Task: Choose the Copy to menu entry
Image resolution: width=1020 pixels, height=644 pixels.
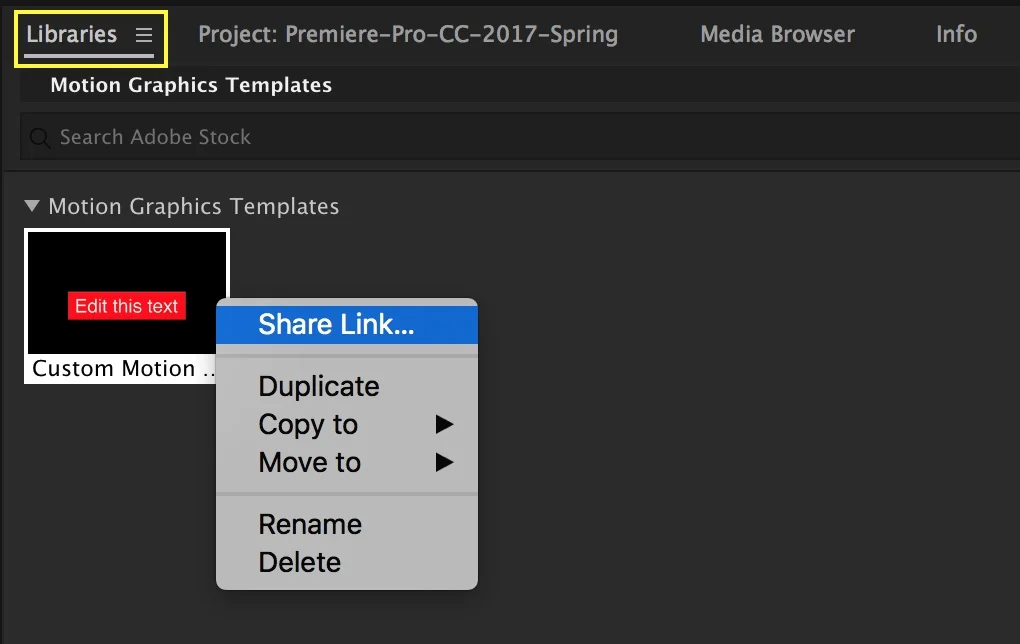Action: (308, 425)
